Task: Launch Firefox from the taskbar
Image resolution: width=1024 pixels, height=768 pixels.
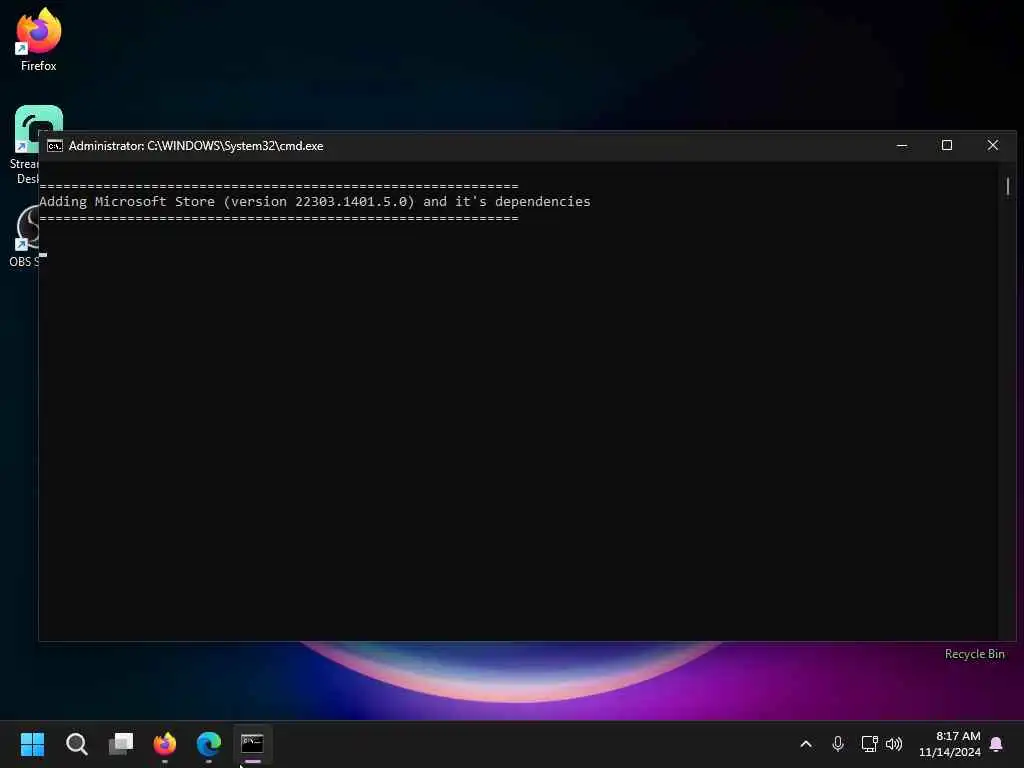Action: (165, 744)
